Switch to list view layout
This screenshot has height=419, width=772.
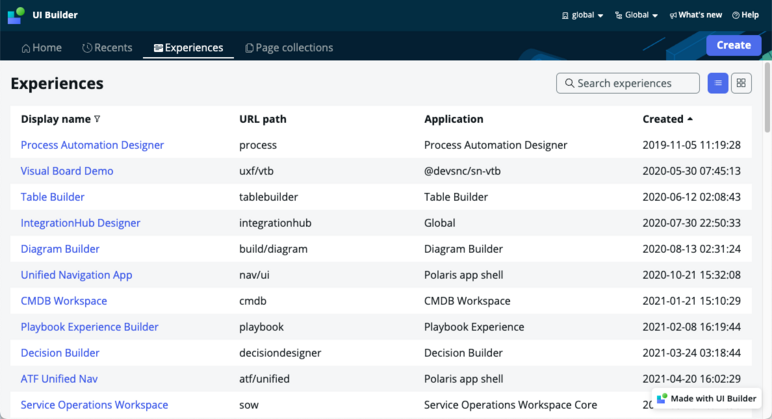[x=718, y=83]
